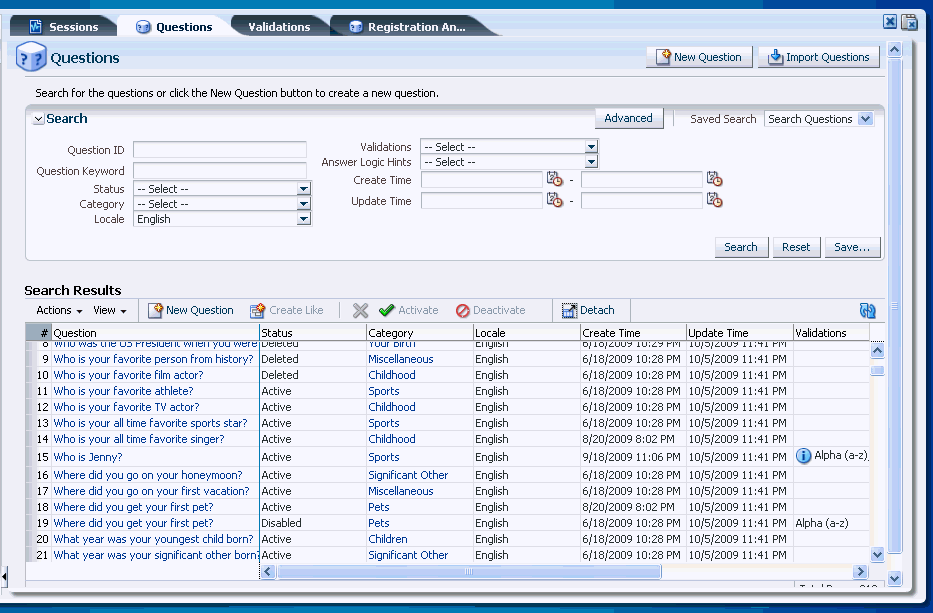The width and height of the screenshot is (933, 613).
Task: Click the refresh icon at the toolbar's right
Action: pos(867,310)
